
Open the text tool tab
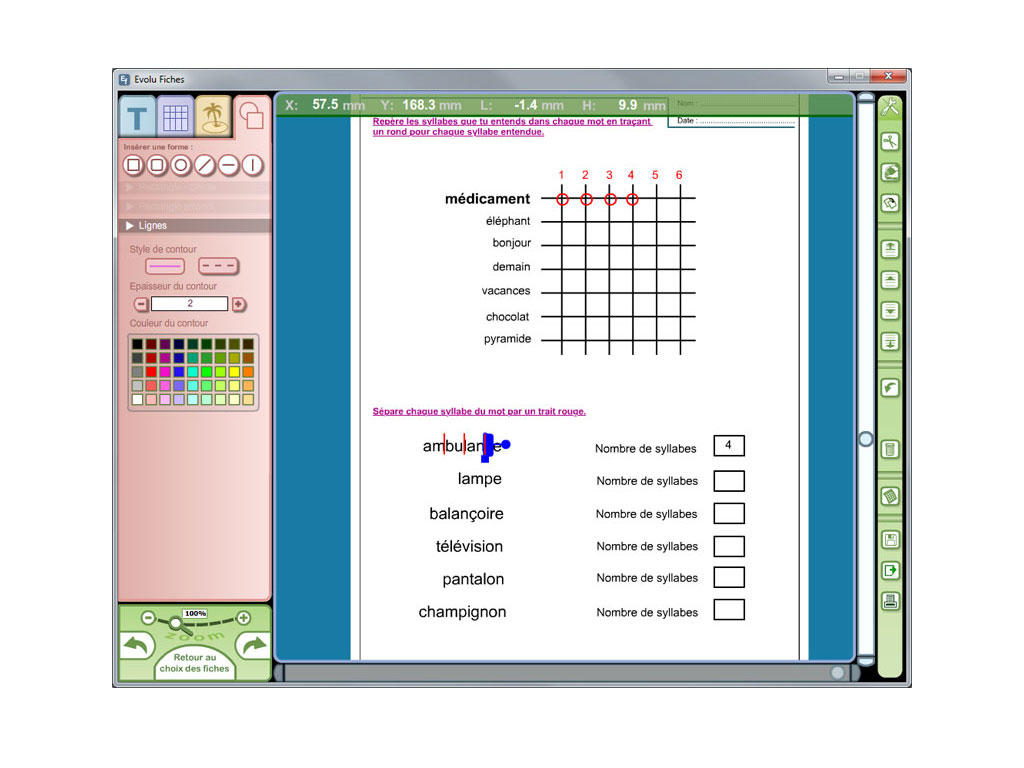pos(138,117)
